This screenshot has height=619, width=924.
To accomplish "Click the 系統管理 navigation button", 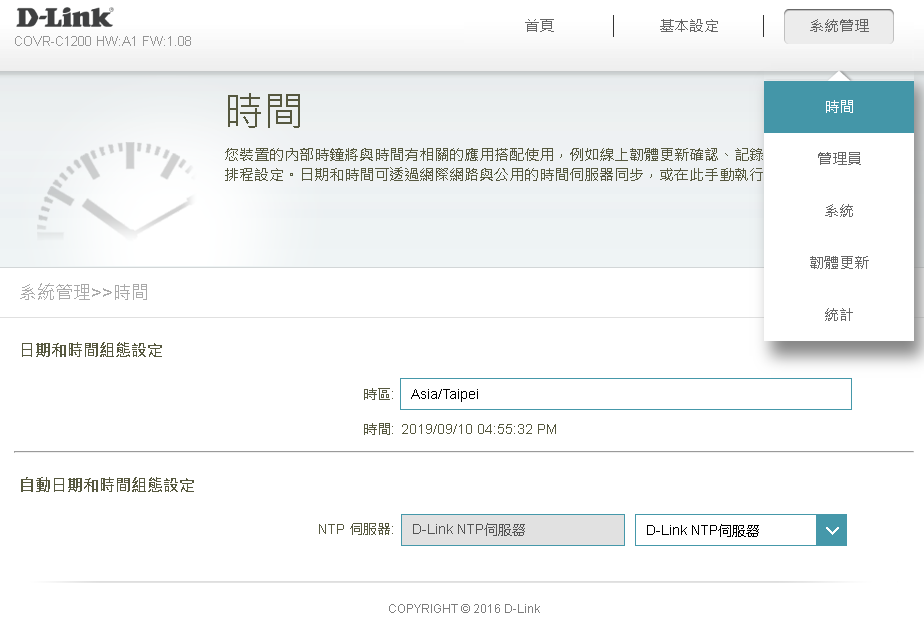I will click(x=838, y=26).
